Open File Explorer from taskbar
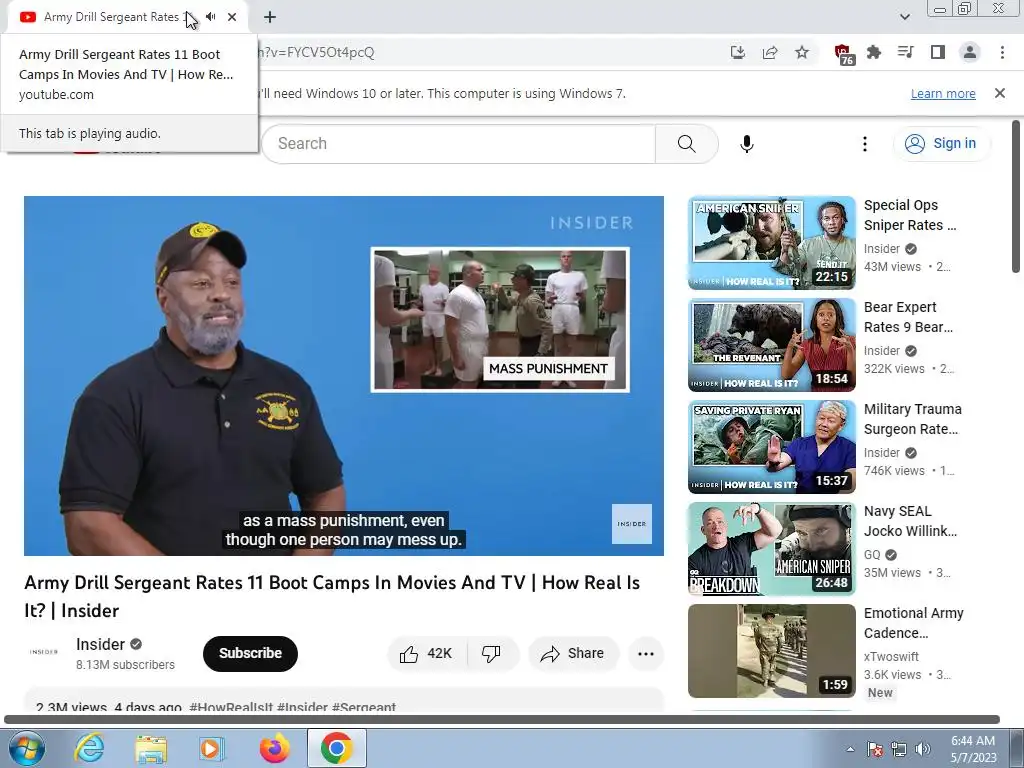This screenshot has width=1024, height=768. click(x=151, y=748)
